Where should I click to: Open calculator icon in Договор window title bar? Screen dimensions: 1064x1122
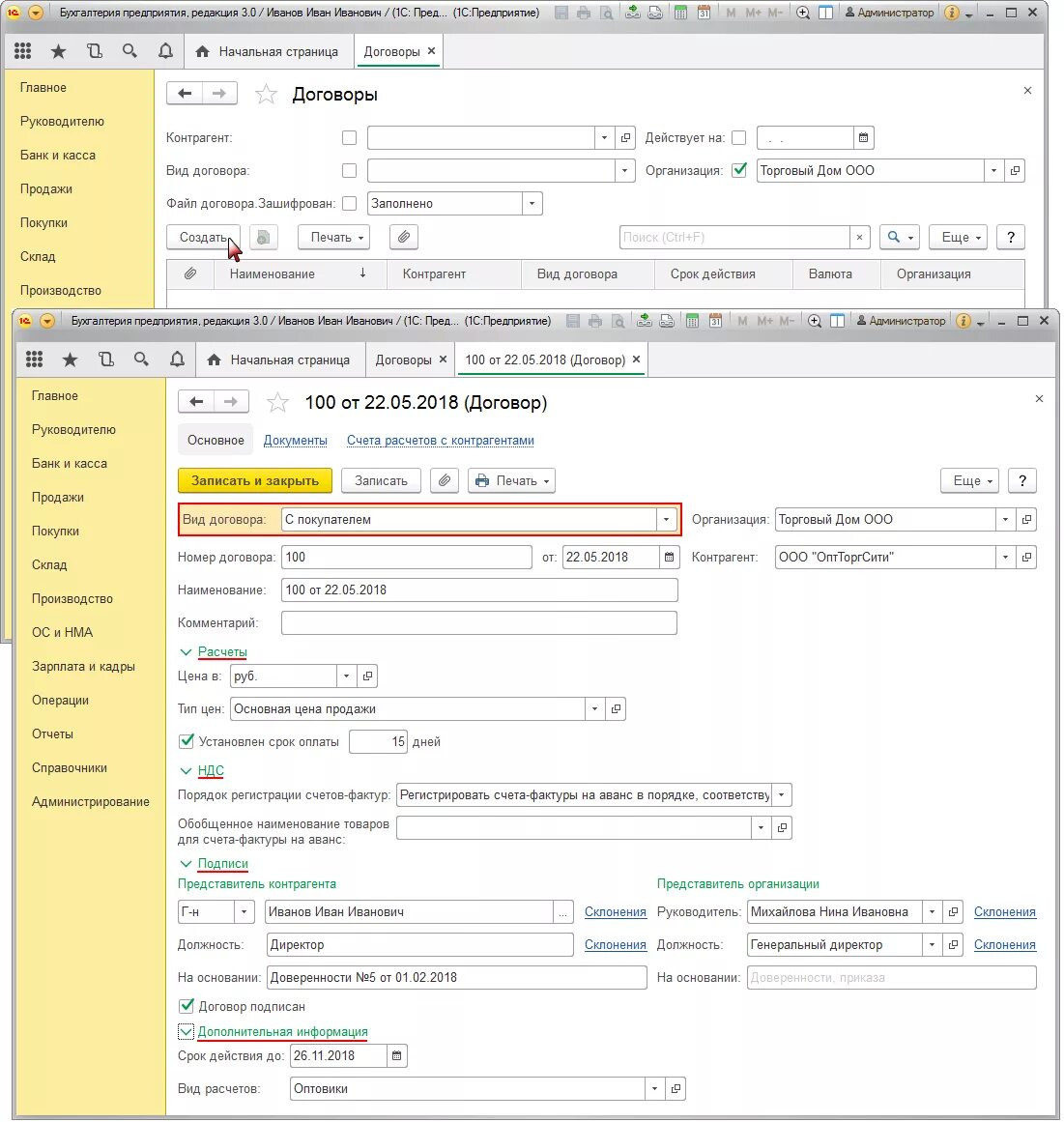pos(692,321)
